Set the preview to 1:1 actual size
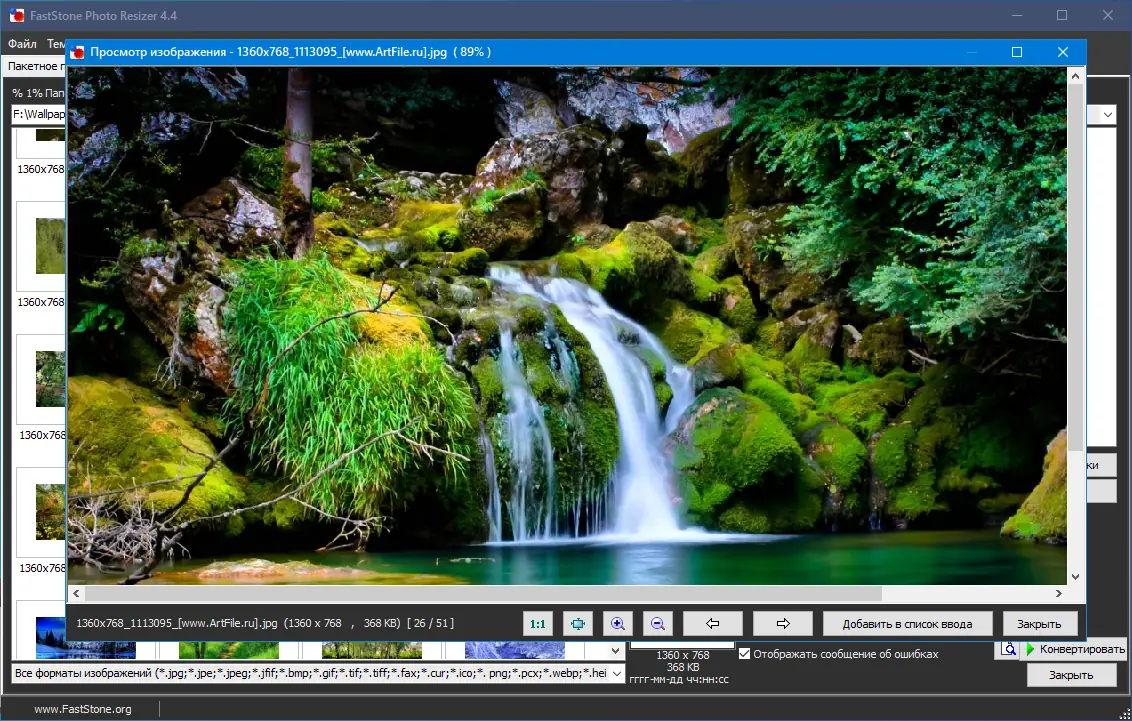This screenshot has height=721, width=1132. pos(538,624)
